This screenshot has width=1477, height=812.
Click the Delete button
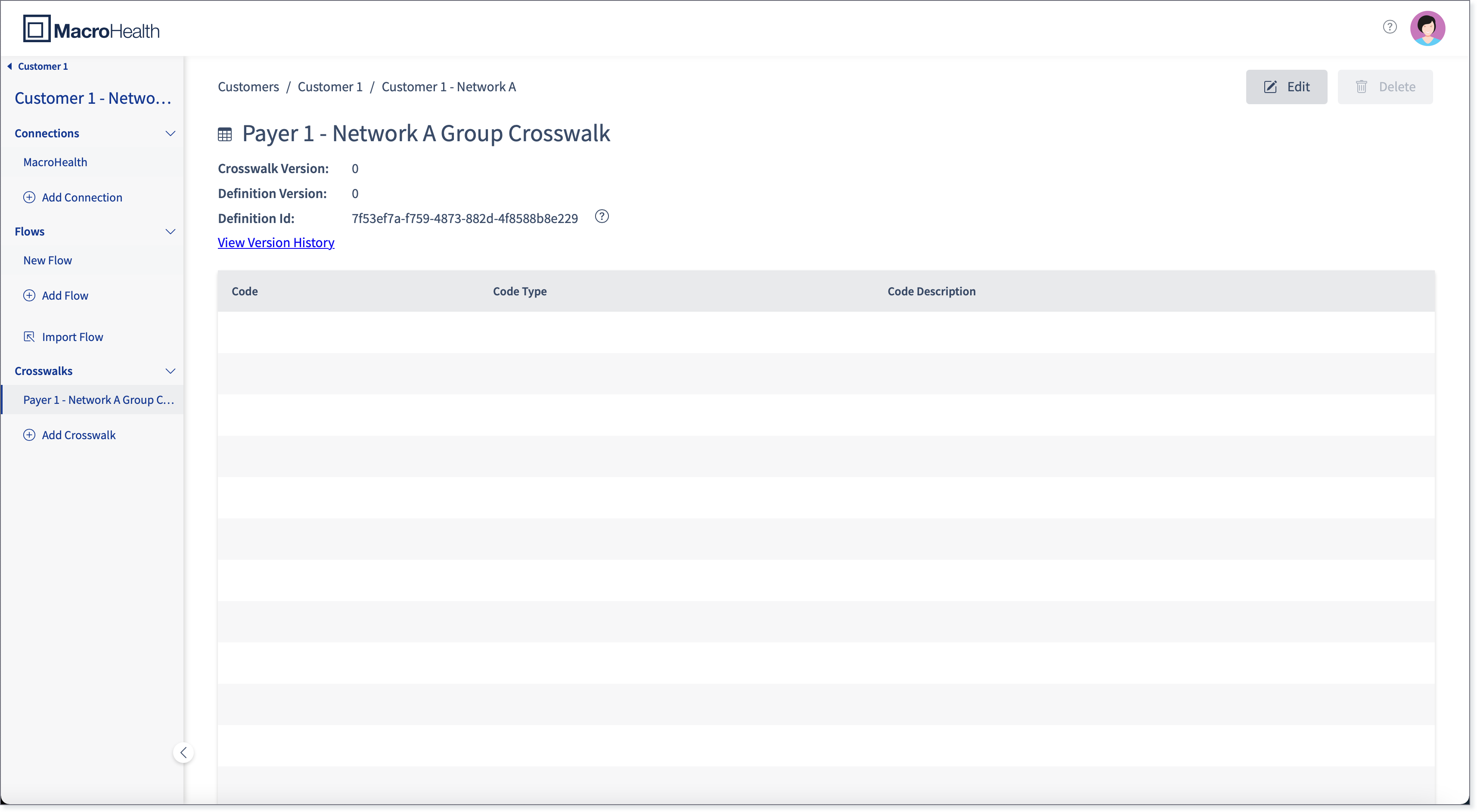1385,87
